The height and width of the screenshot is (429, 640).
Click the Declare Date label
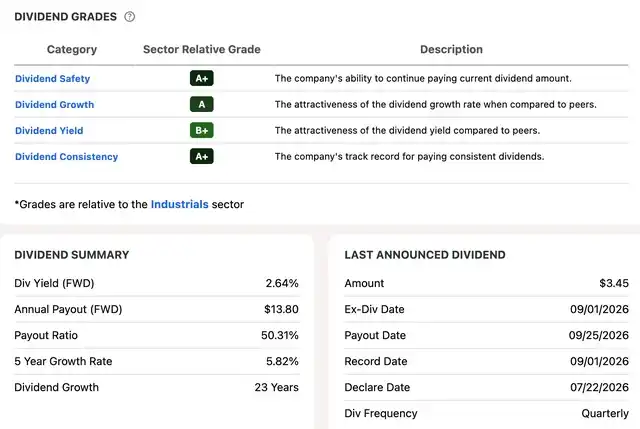click(377, 387)
